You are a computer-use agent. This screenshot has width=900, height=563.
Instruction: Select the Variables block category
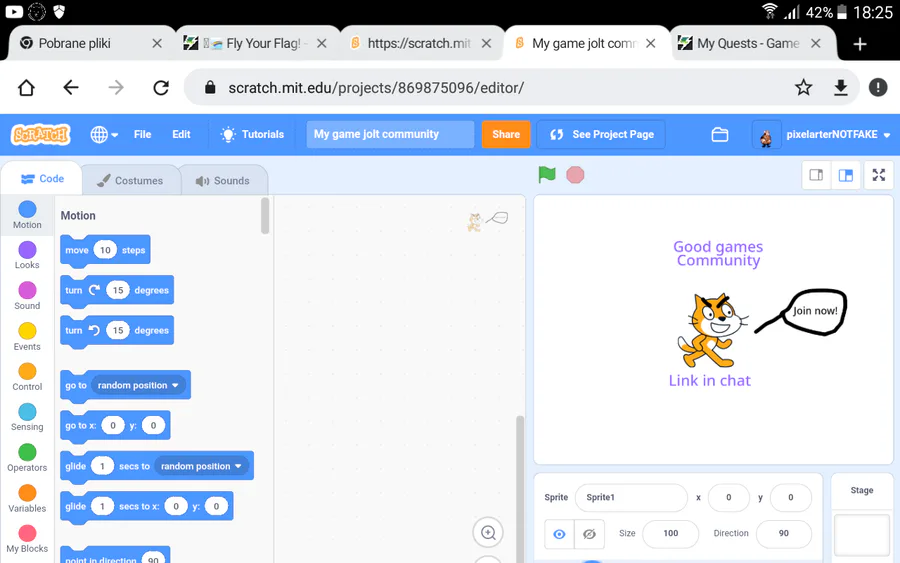[27, 499]
